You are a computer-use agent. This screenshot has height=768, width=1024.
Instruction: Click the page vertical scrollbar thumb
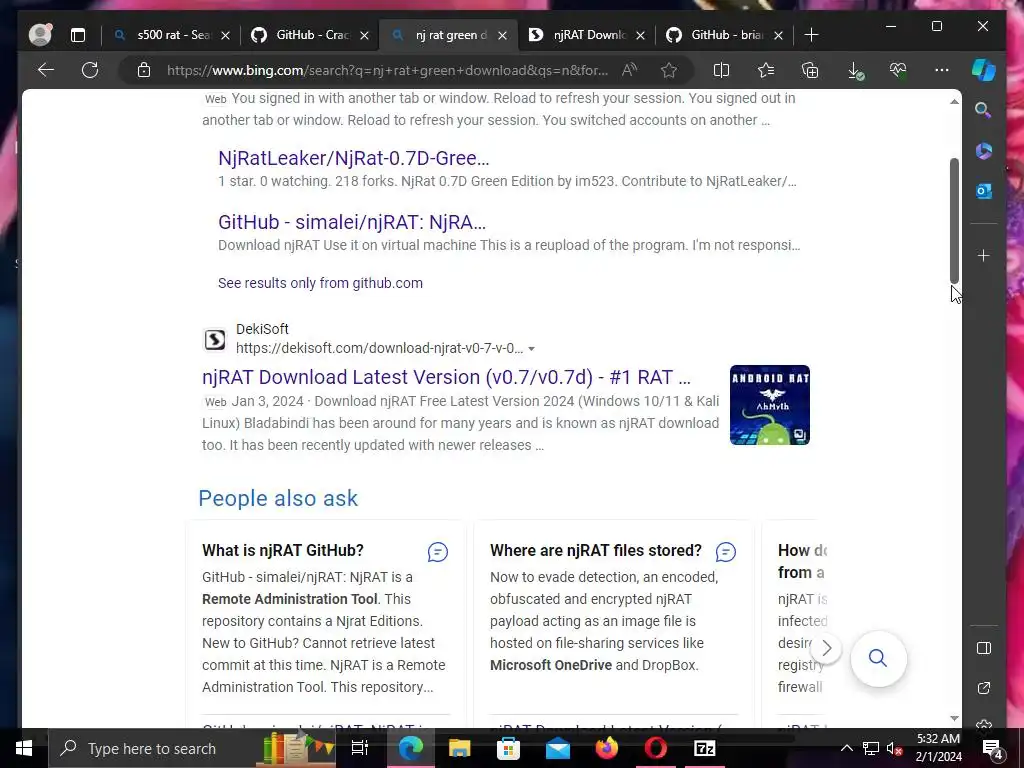(954, 221)
